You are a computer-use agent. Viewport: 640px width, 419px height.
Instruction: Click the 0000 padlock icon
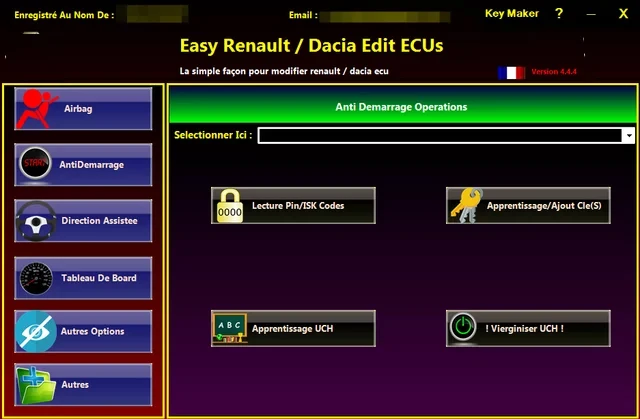click(229, 206)
